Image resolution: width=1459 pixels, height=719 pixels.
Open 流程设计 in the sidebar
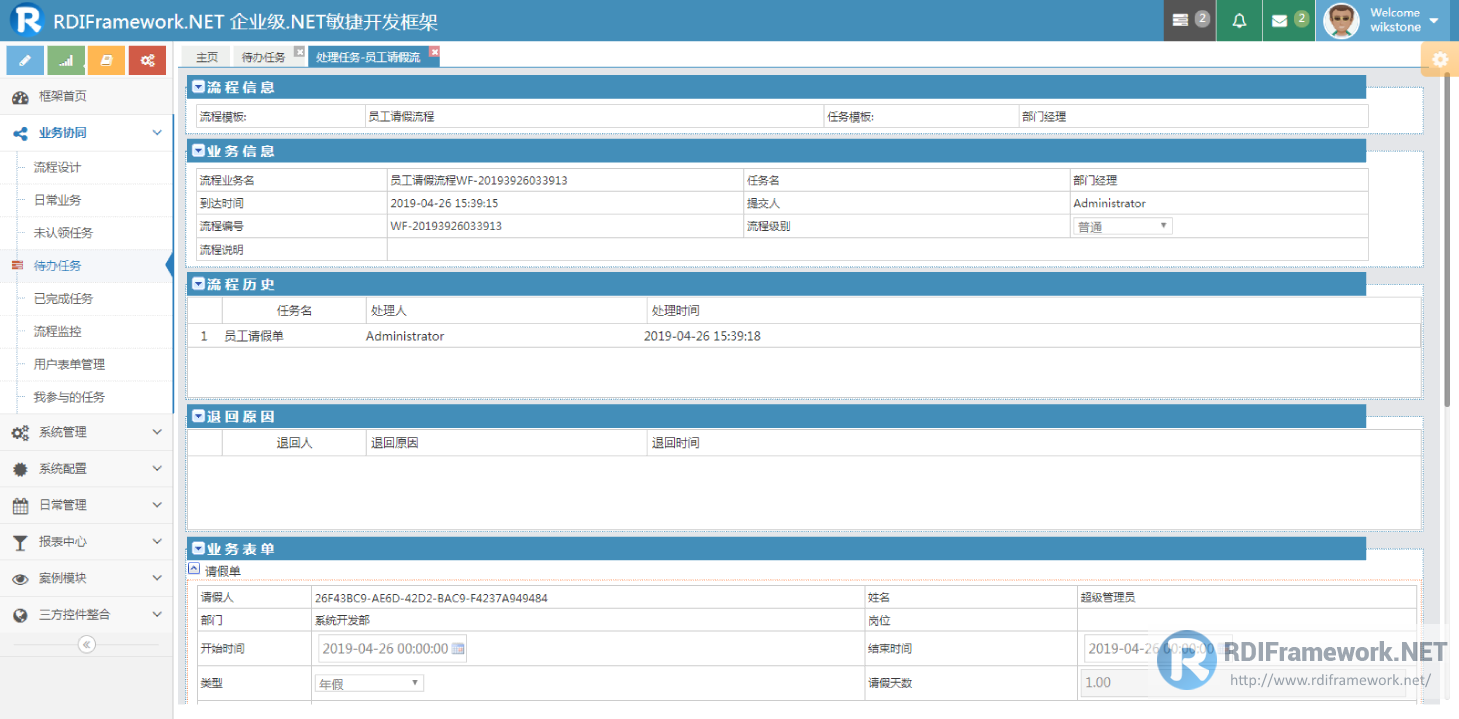58,167
